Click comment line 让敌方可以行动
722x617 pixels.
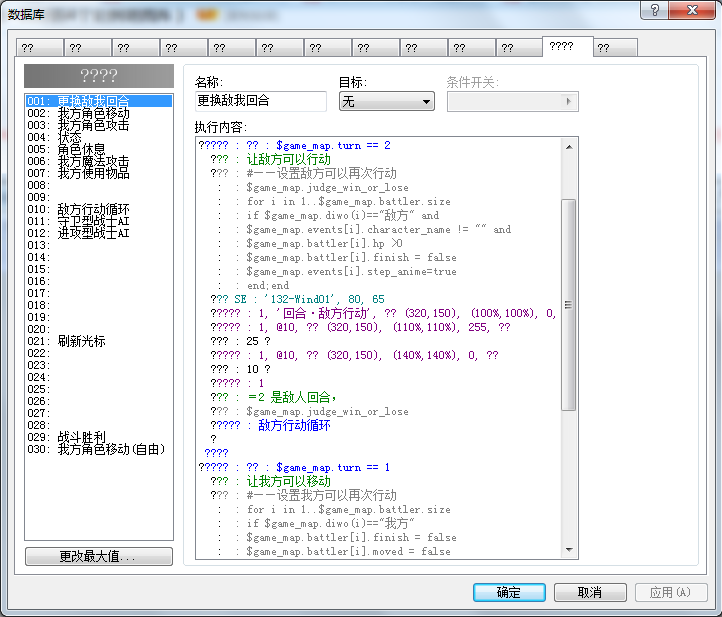(x=271, y=159)
